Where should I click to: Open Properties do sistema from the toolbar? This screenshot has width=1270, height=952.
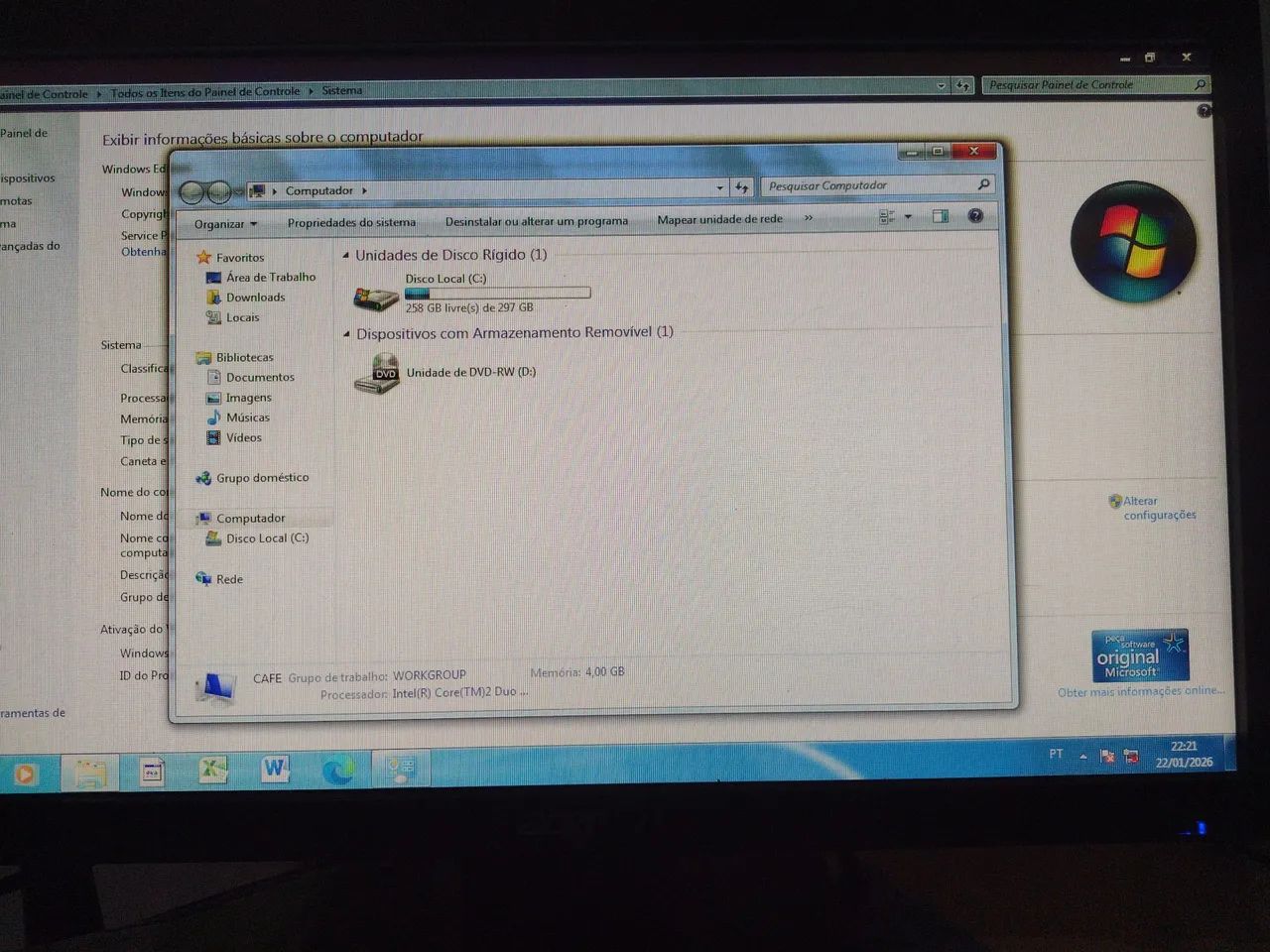pyautogui.click(x=350, y=221)
